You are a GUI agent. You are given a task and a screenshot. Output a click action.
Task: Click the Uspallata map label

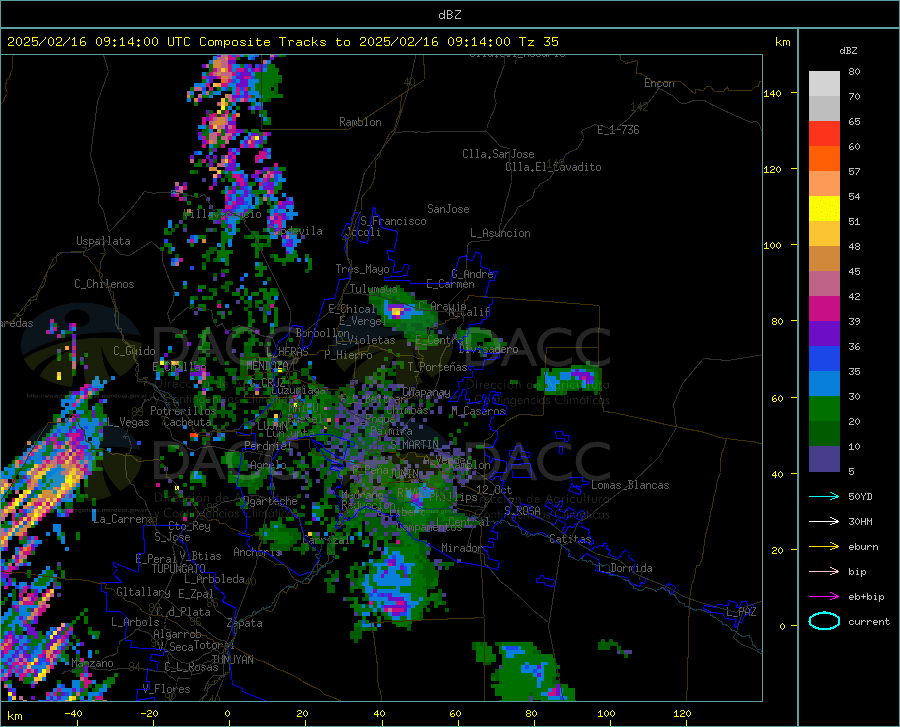[103, 241]
